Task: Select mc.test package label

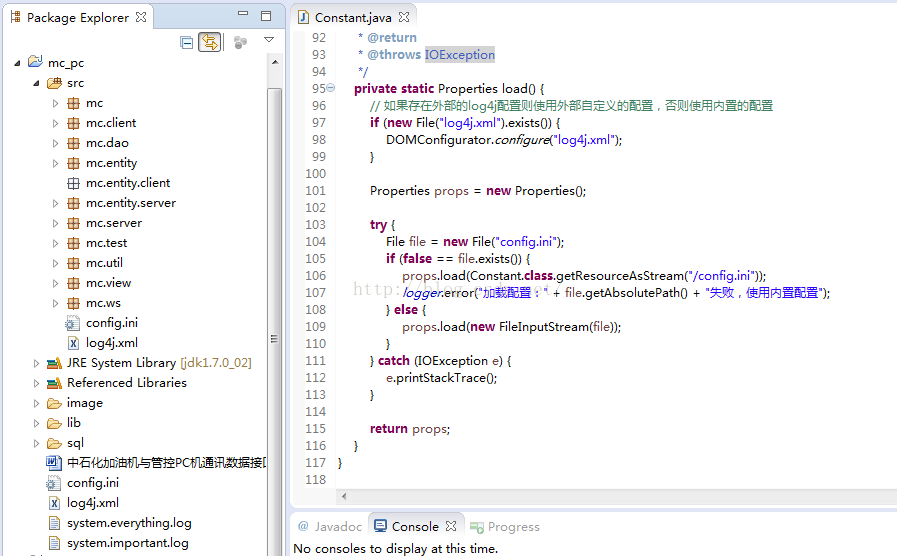Action: [106, 243]
